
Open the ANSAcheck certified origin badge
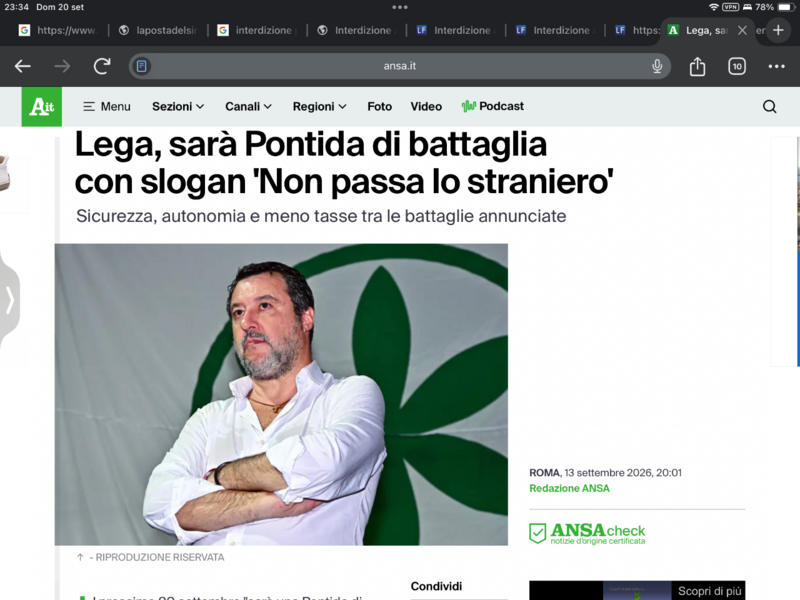[587, 533]
